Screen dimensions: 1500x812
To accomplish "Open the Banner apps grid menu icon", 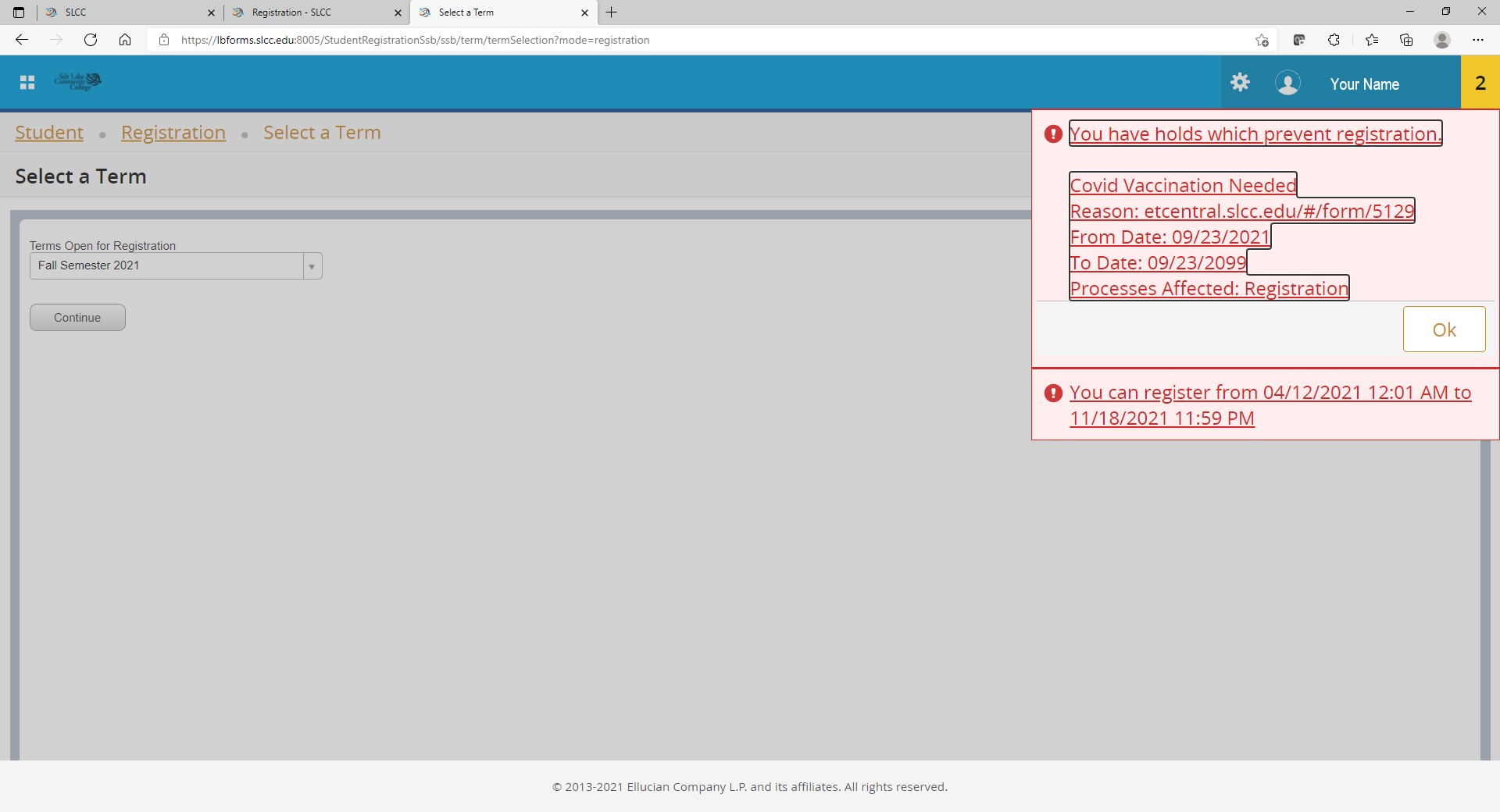I will click(27, 83).
